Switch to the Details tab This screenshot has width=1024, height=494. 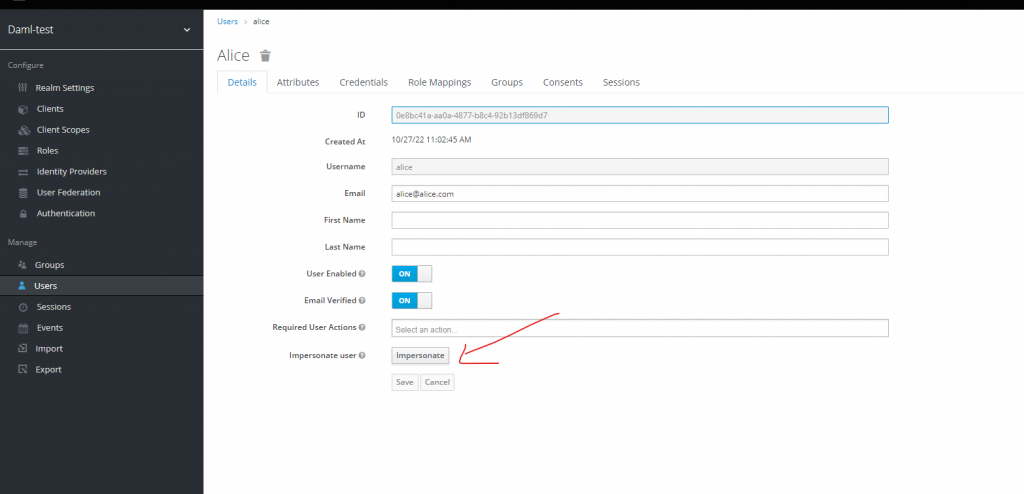coord(242,82)
